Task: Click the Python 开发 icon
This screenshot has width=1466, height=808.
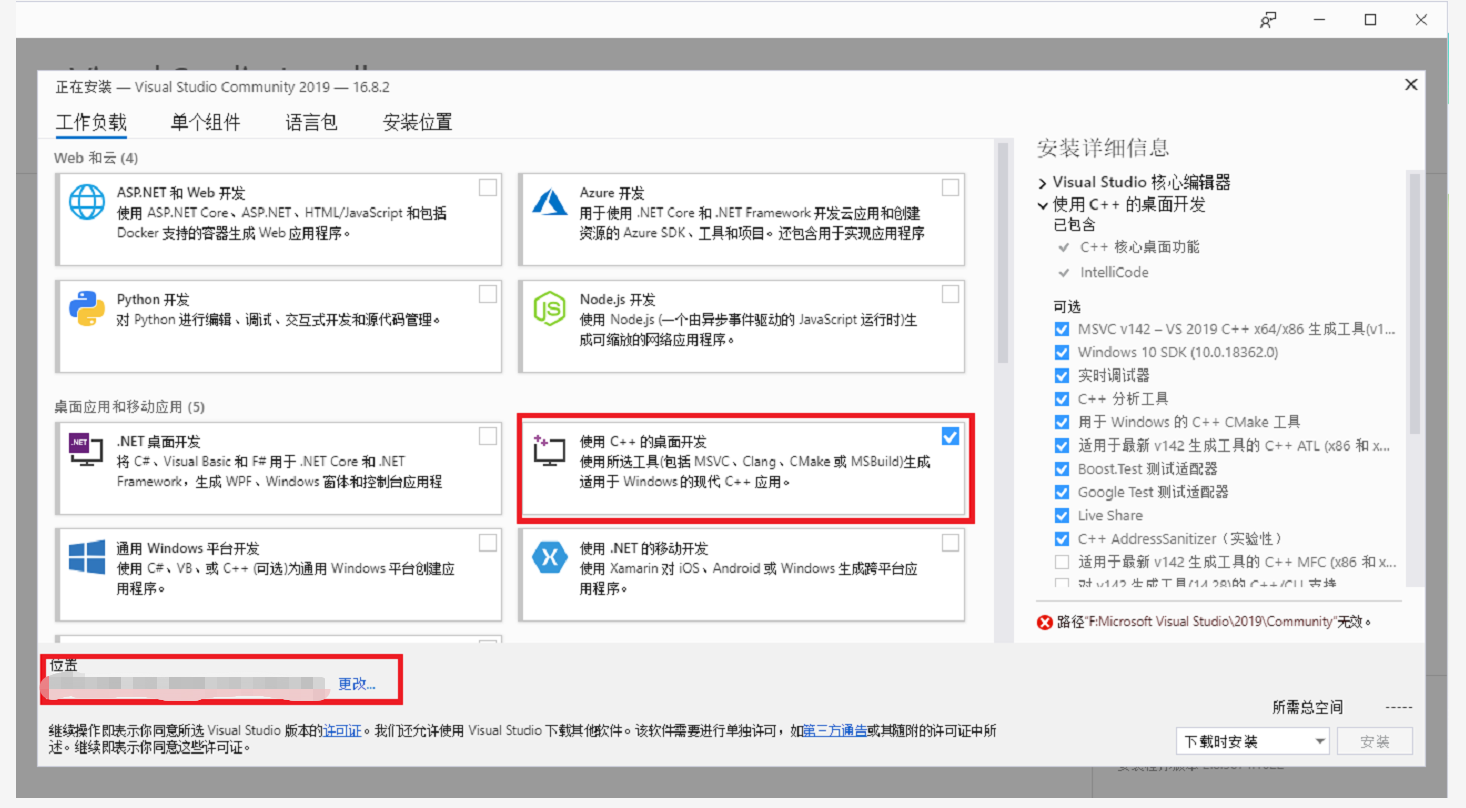Action: coord(87,307)
